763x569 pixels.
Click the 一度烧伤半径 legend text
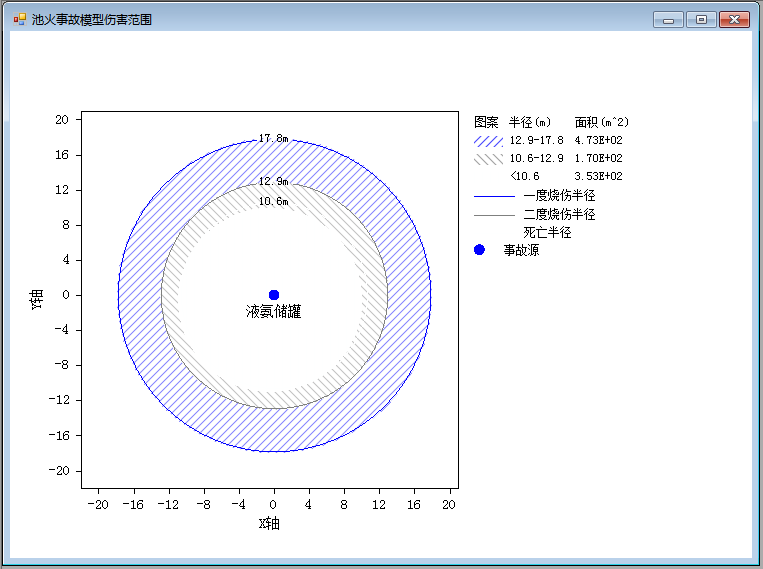click(560, 196)
